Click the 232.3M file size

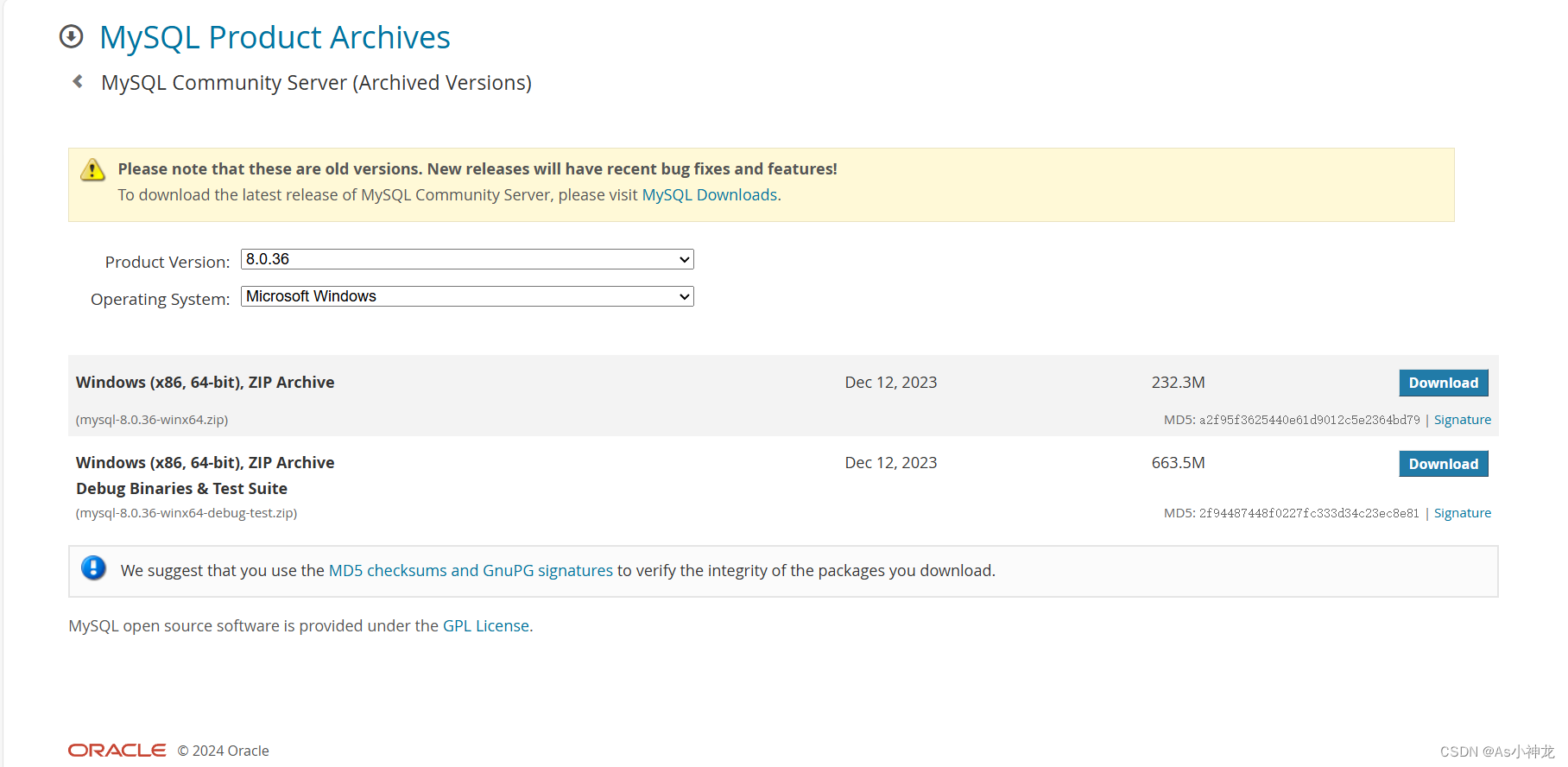[1178, 382]
